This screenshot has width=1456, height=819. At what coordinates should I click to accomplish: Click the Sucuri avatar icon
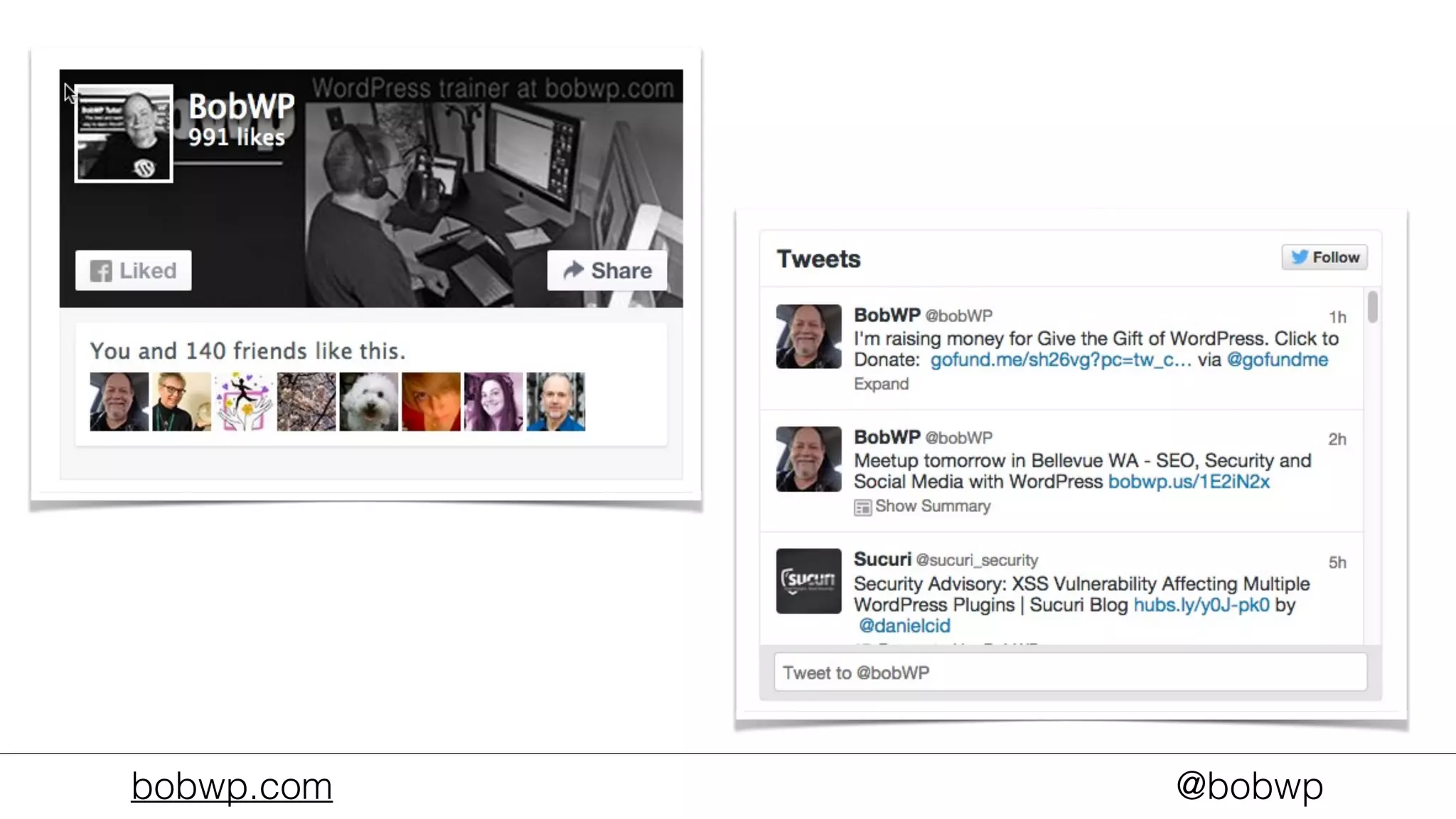coord(808,581)
